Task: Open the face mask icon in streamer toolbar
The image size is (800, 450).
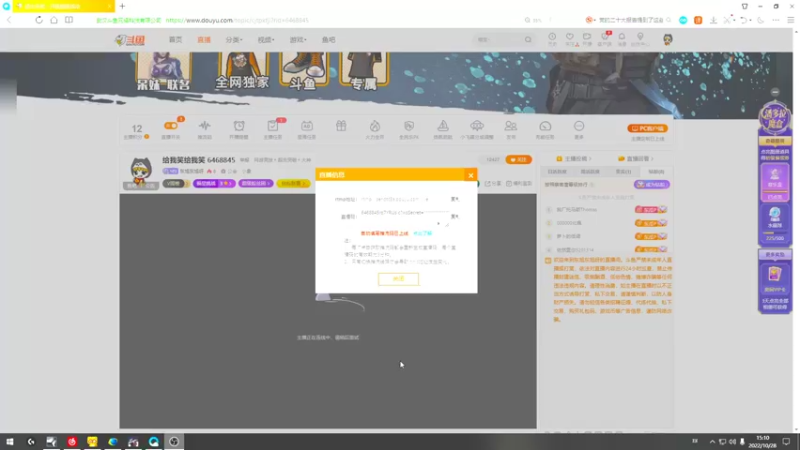Action: (x=307, y=126)
